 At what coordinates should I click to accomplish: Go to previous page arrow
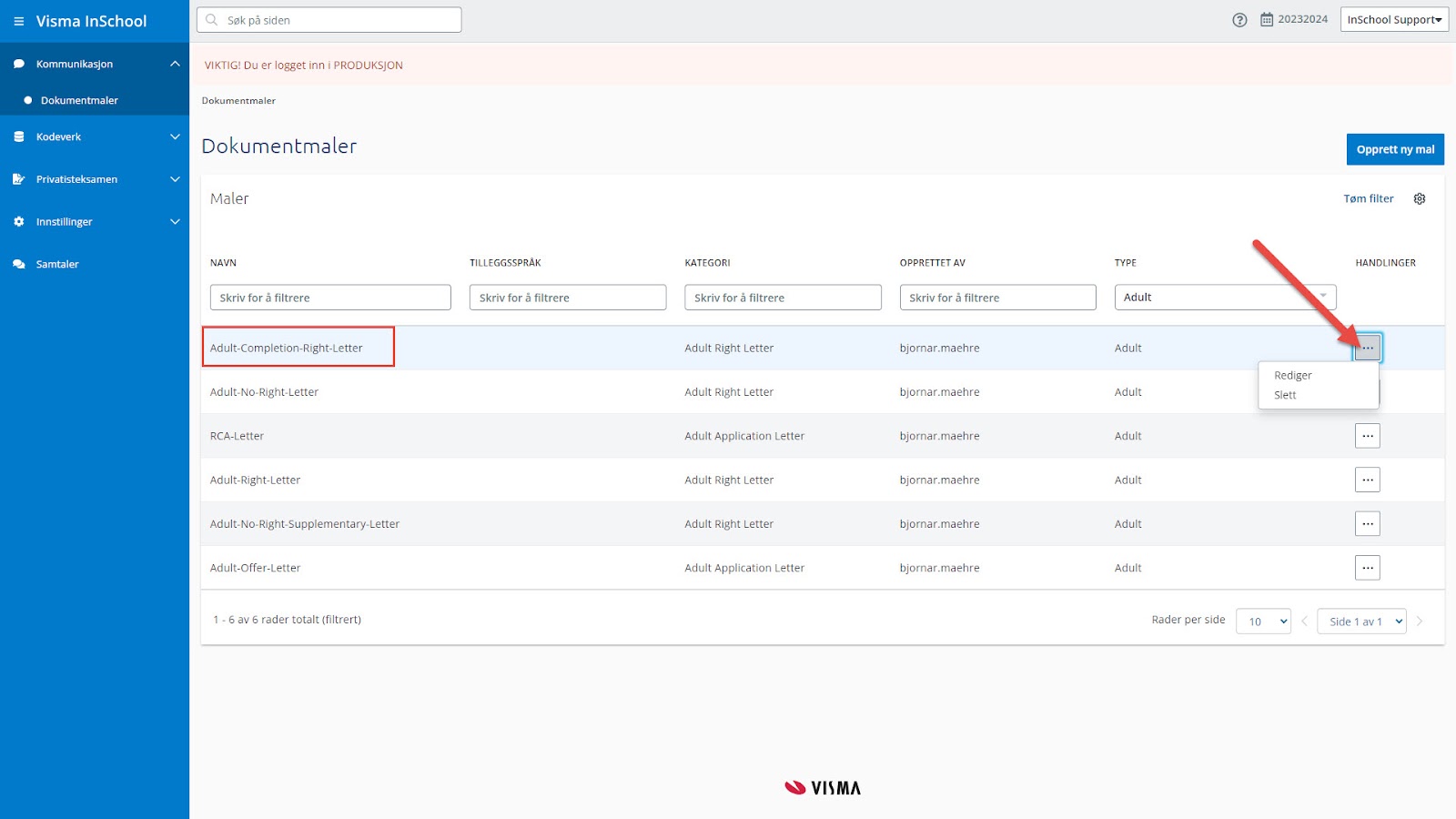point(1304,622)
